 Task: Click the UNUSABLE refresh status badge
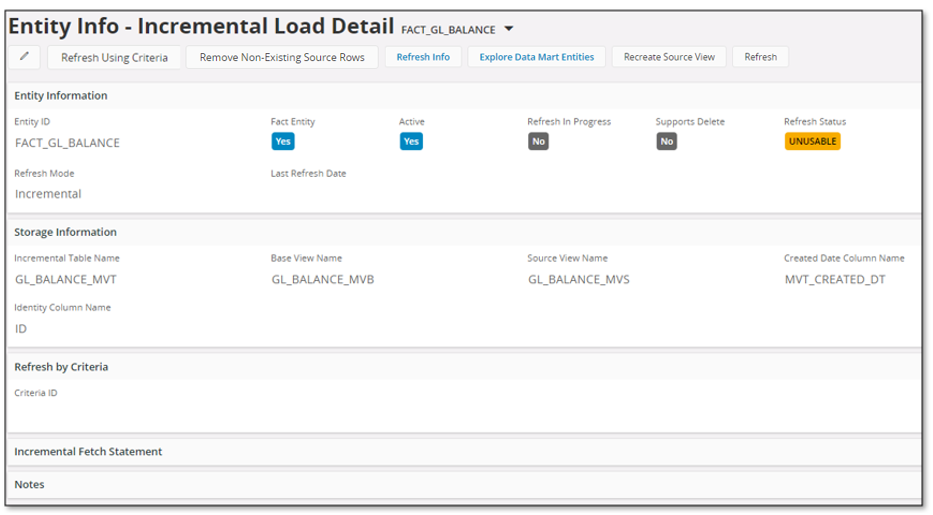[x=812, y=142]
